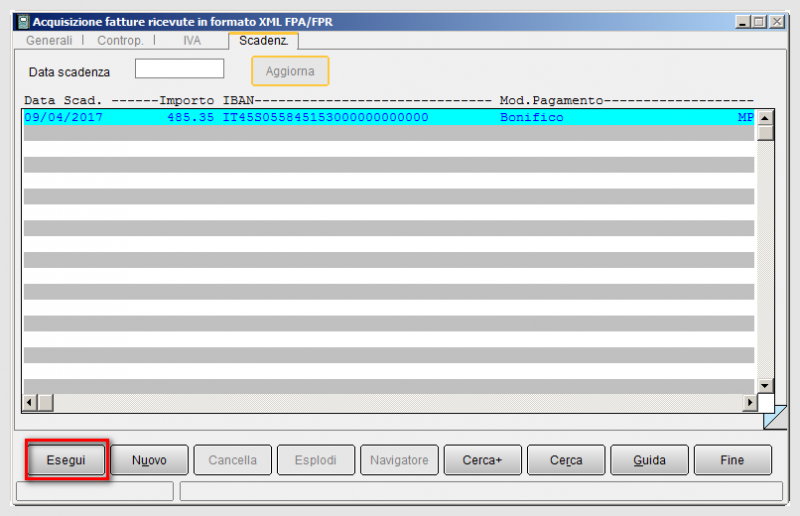The width and height of the screenshot is (800, 516).
Task: Click the Aggiorna button
Action: (290, 71)
